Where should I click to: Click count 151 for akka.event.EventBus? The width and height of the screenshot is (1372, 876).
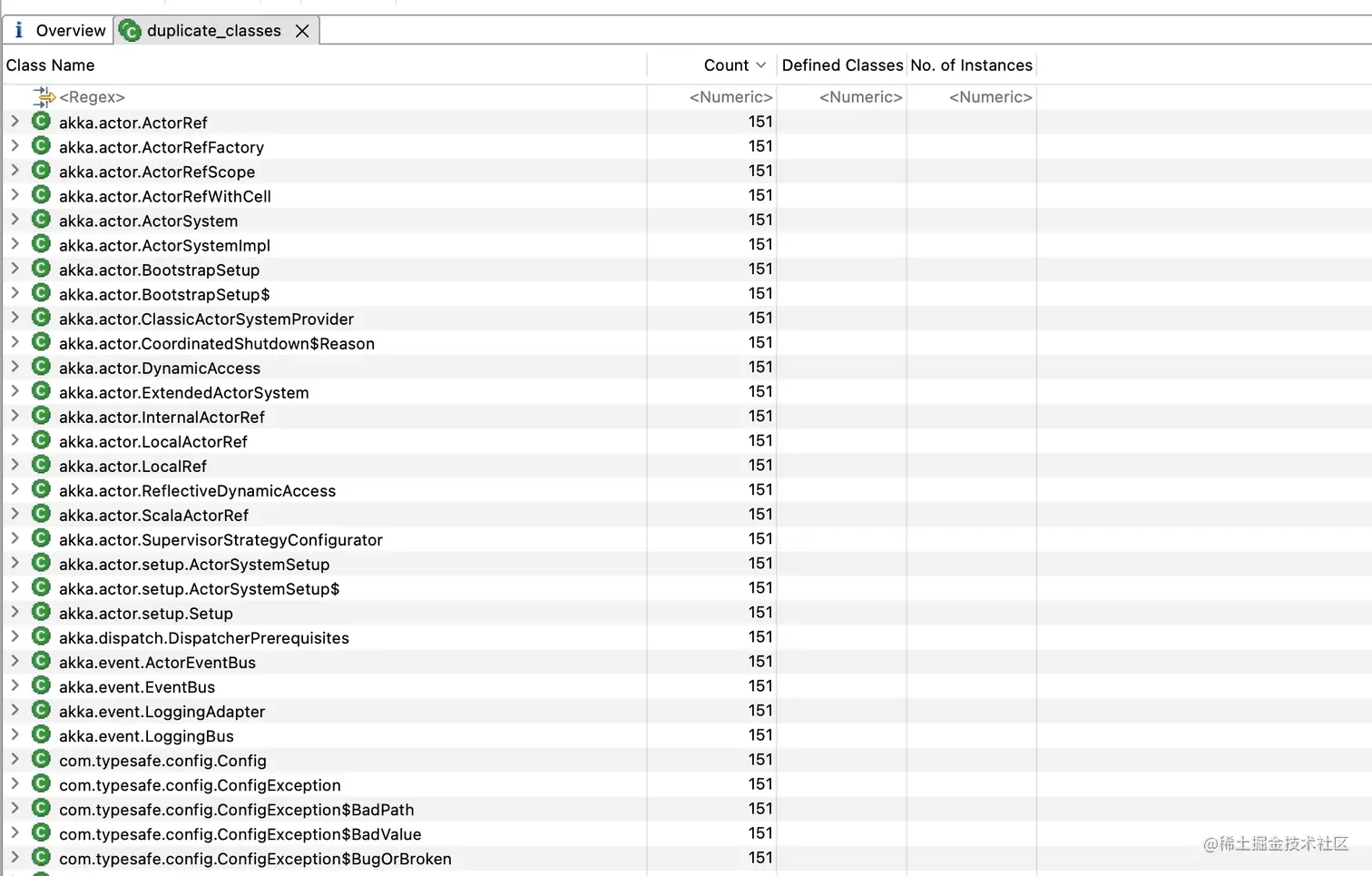coord(760,685)
